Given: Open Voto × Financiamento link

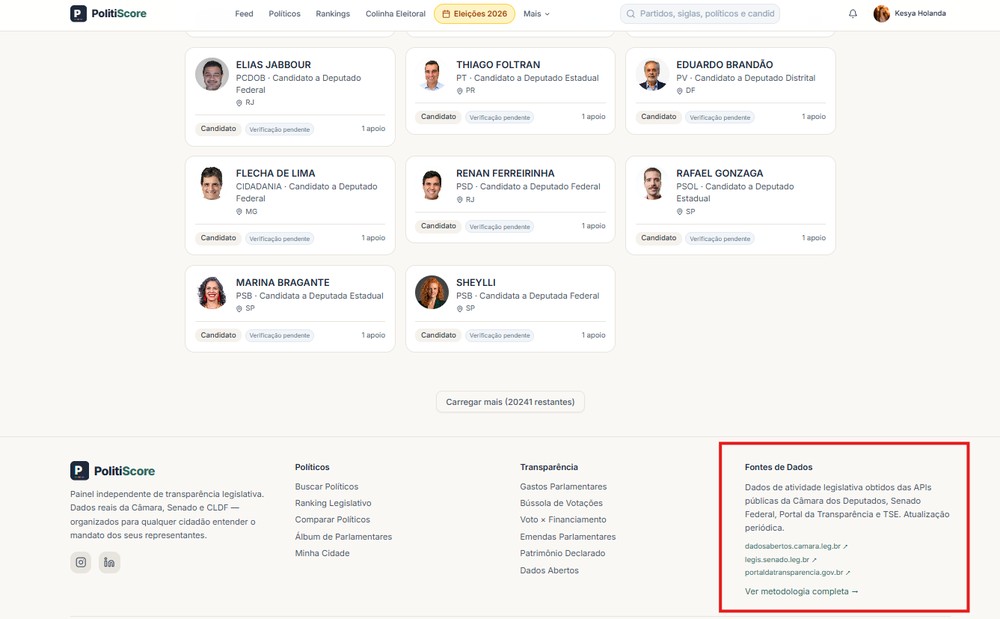Looking at the screenshot, I should click(563, 520).
